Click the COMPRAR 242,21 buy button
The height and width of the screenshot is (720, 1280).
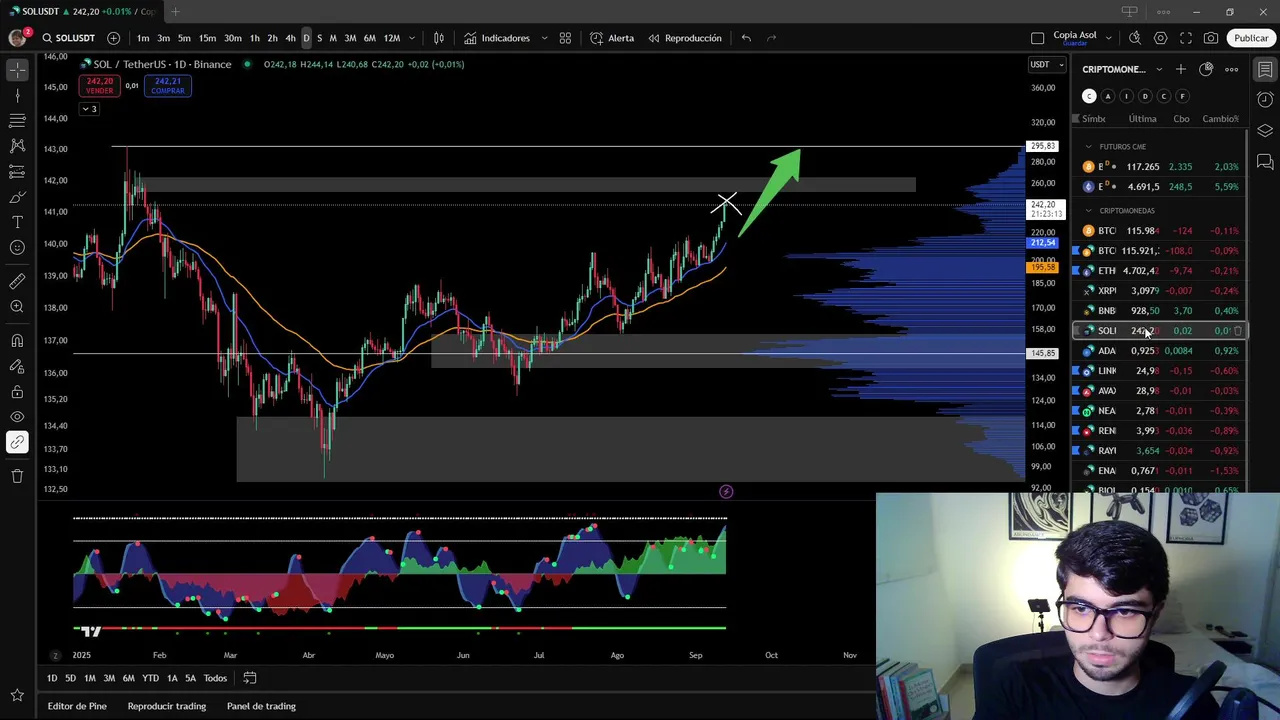click(167, 86)
